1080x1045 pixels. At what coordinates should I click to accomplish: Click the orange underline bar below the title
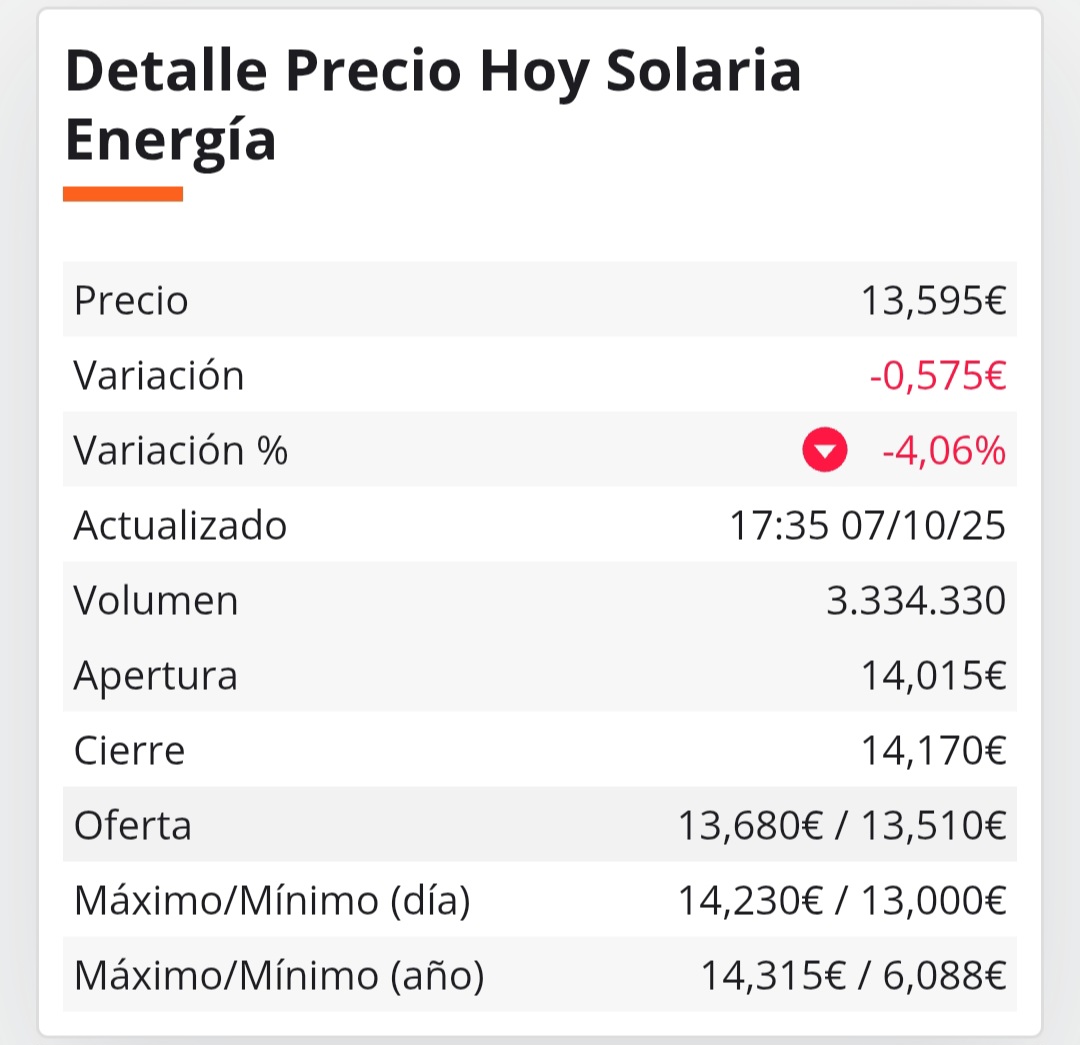point(123,194)
